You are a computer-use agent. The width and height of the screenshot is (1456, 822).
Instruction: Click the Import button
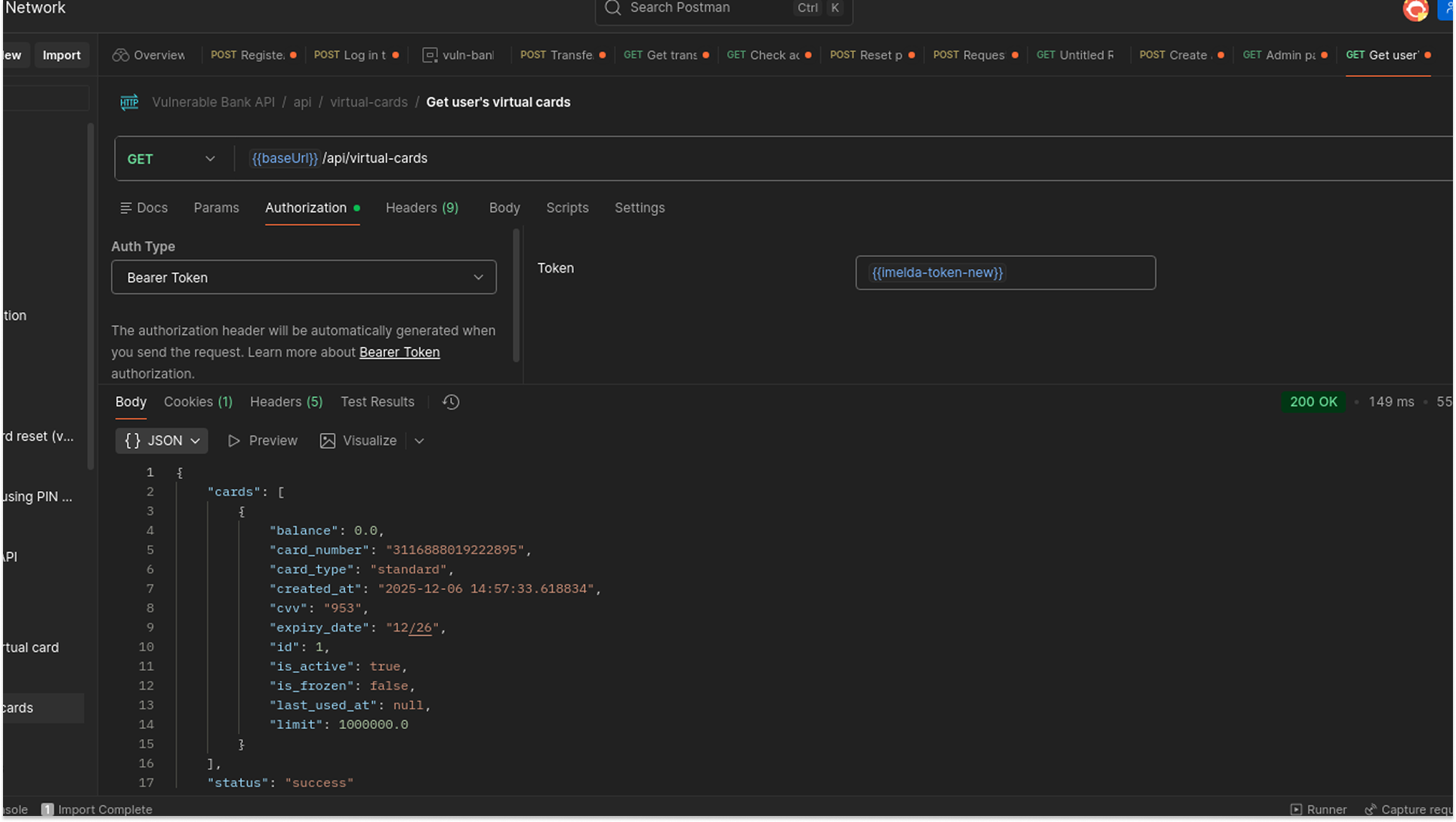(61, 55)
